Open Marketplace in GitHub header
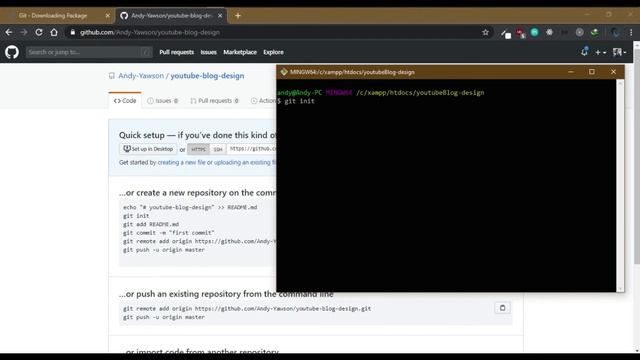640x360 pixels. coord(240,52)
